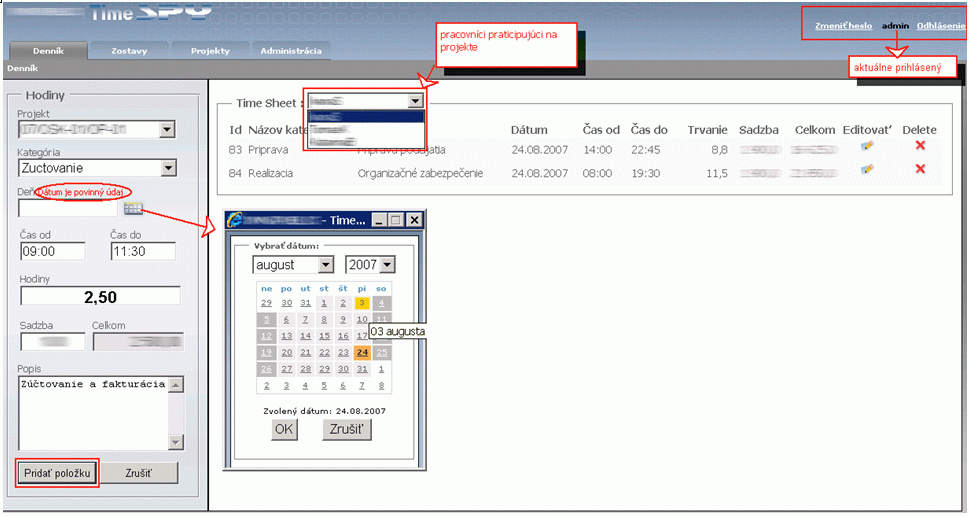Click Zrušiť in the date picker popup
This screenshot has width=969, height=516.
tap(347, 429)
